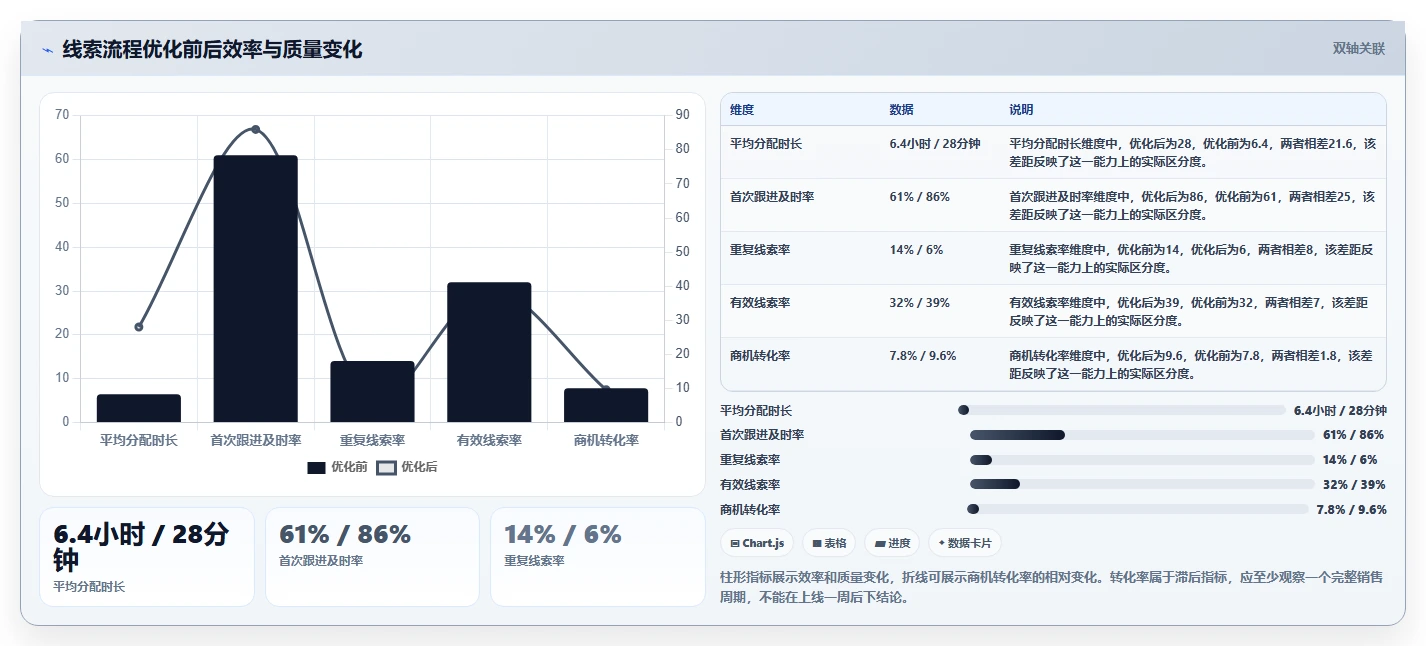Click the 数据 column header
Screen dimensions: 1426x646
(901, 110)
